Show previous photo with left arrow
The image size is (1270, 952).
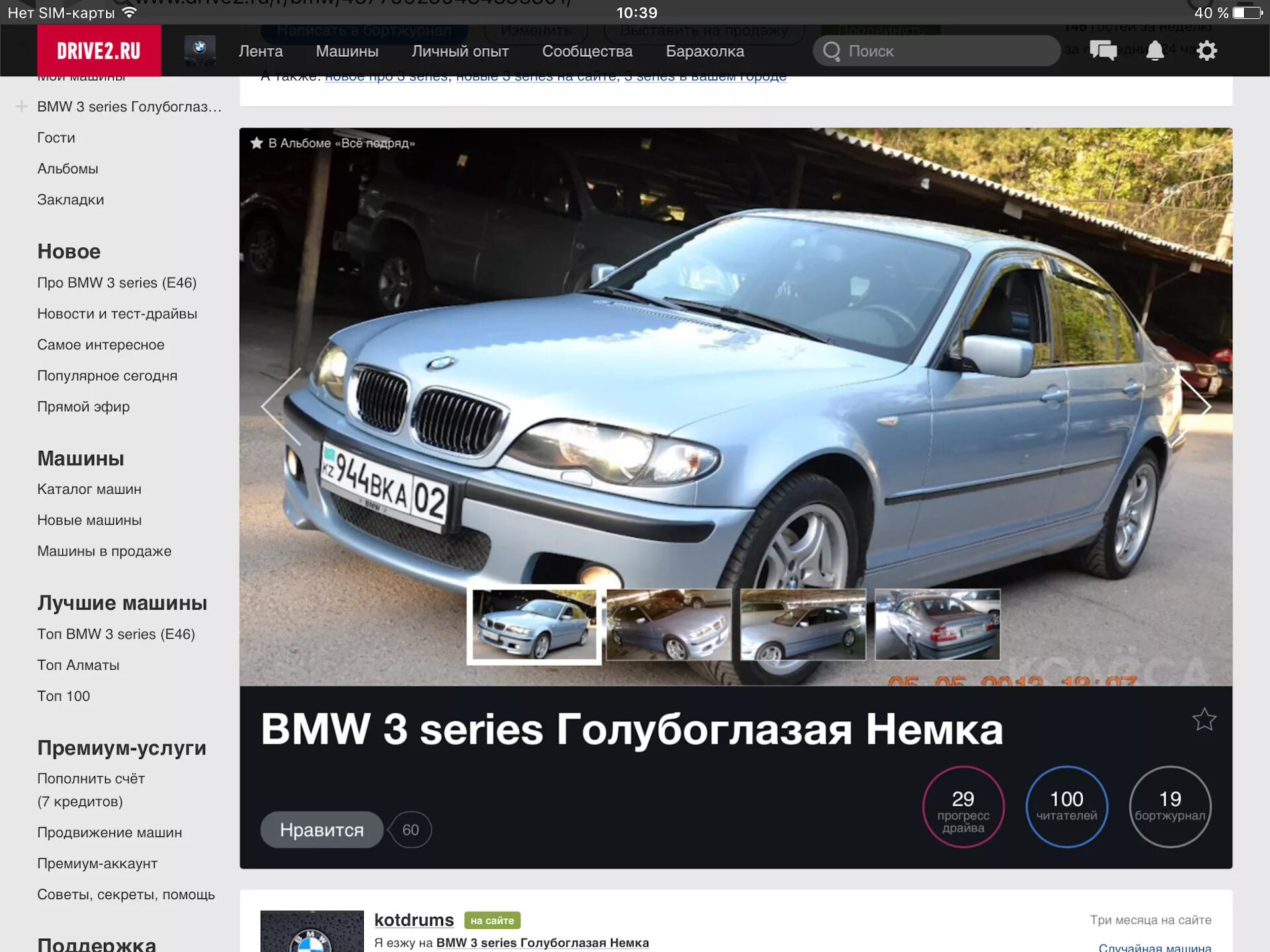click(x=282, y=406)
